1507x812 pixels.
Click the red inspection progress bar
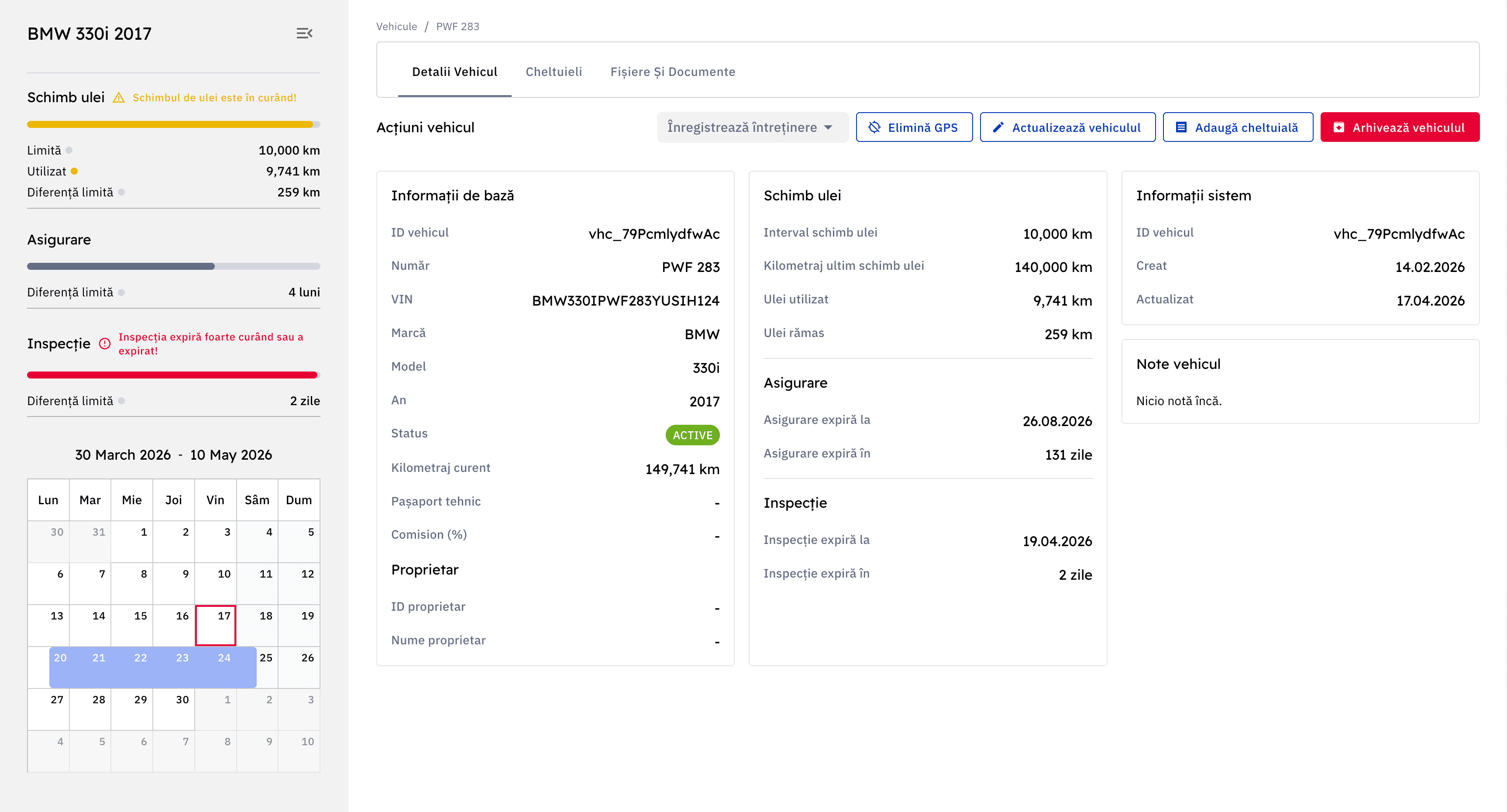(172, 375)
